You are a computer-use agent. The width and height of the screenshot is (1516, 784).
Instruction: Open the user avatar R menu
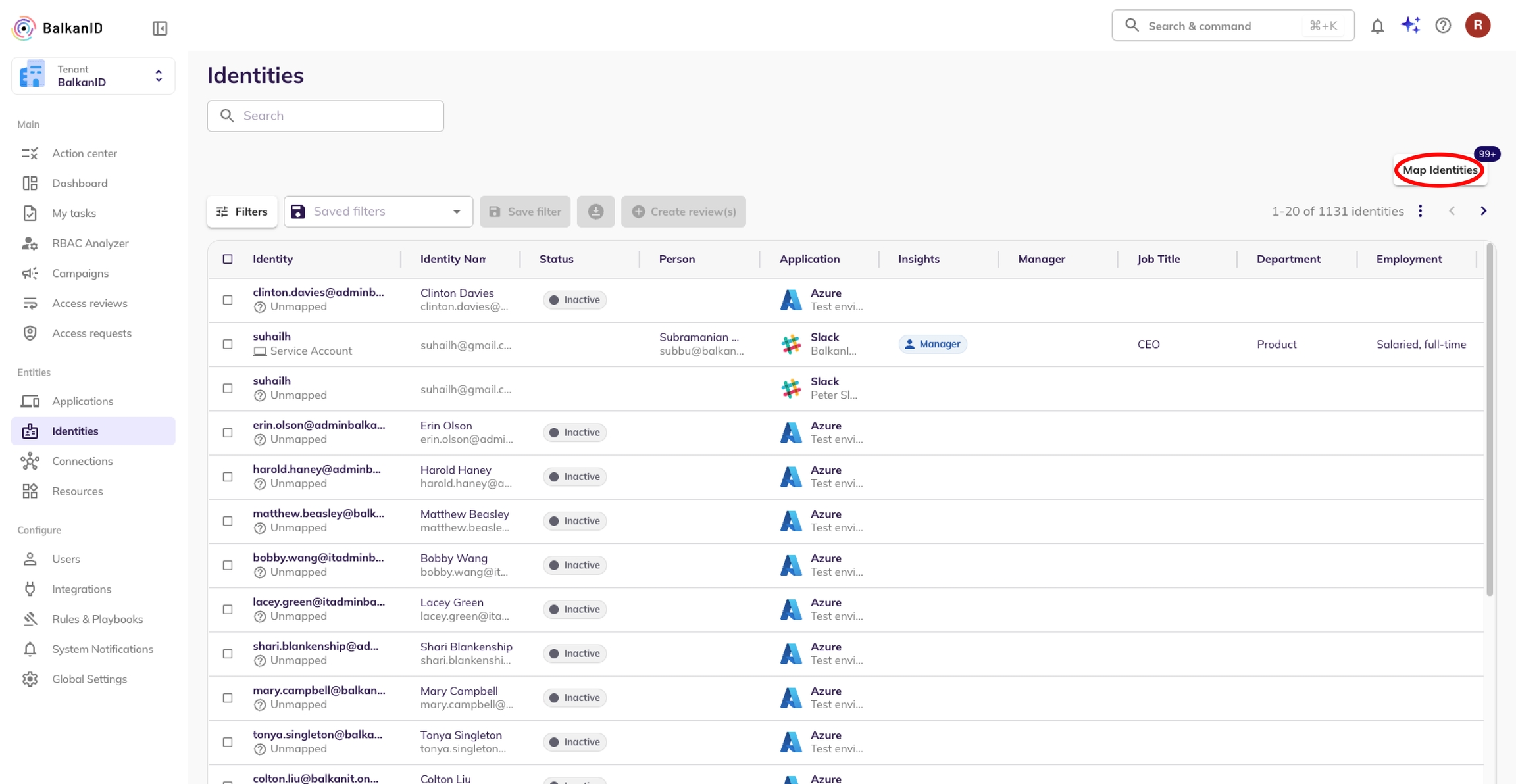(1477, 26)
